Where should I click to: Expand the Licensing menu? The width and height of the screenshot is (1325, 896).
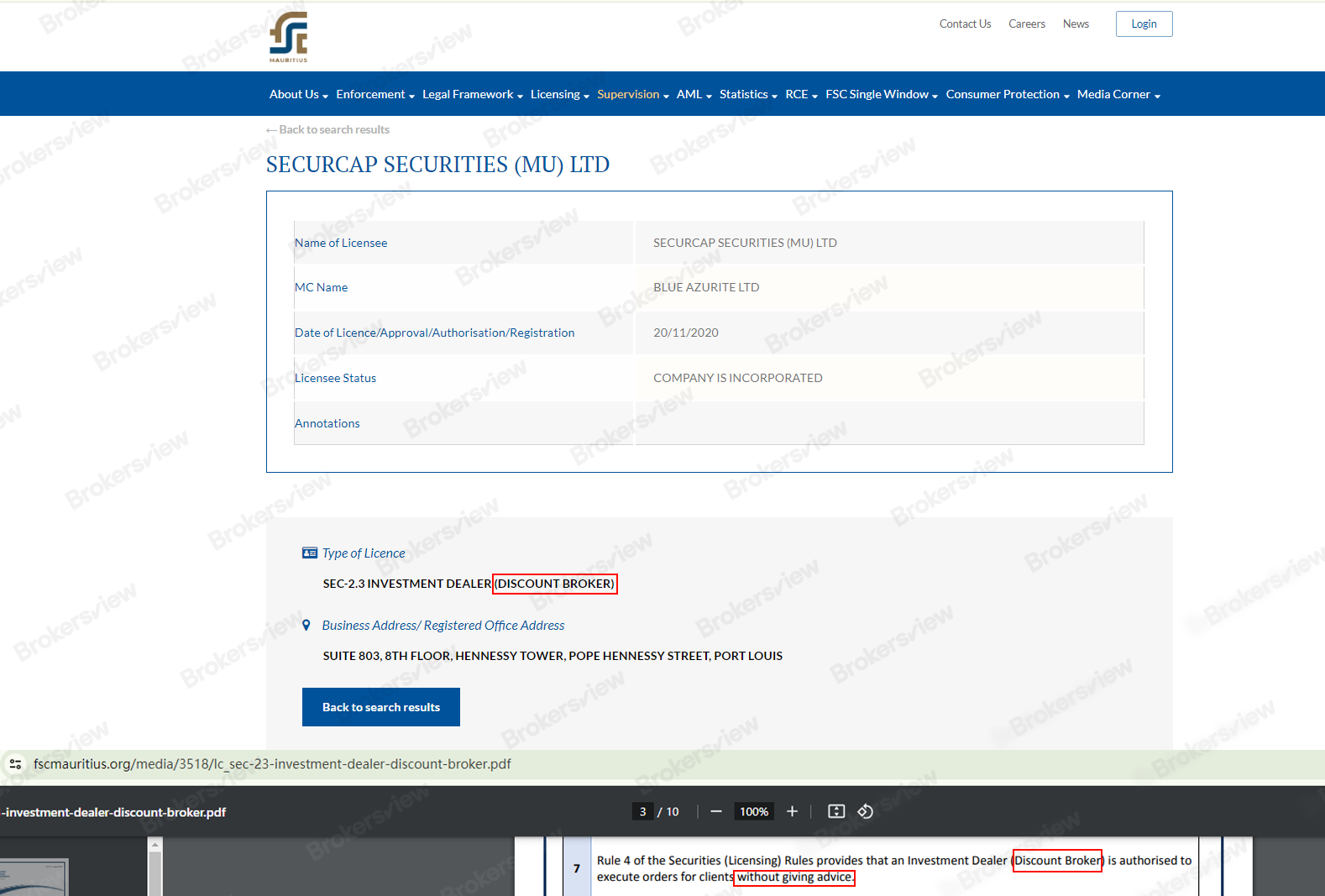coord(560,95)
